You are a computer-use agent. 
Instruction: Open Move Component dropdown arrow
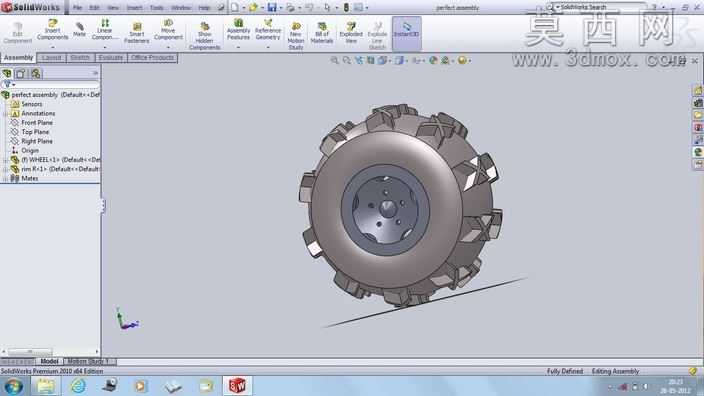(168, 47)
